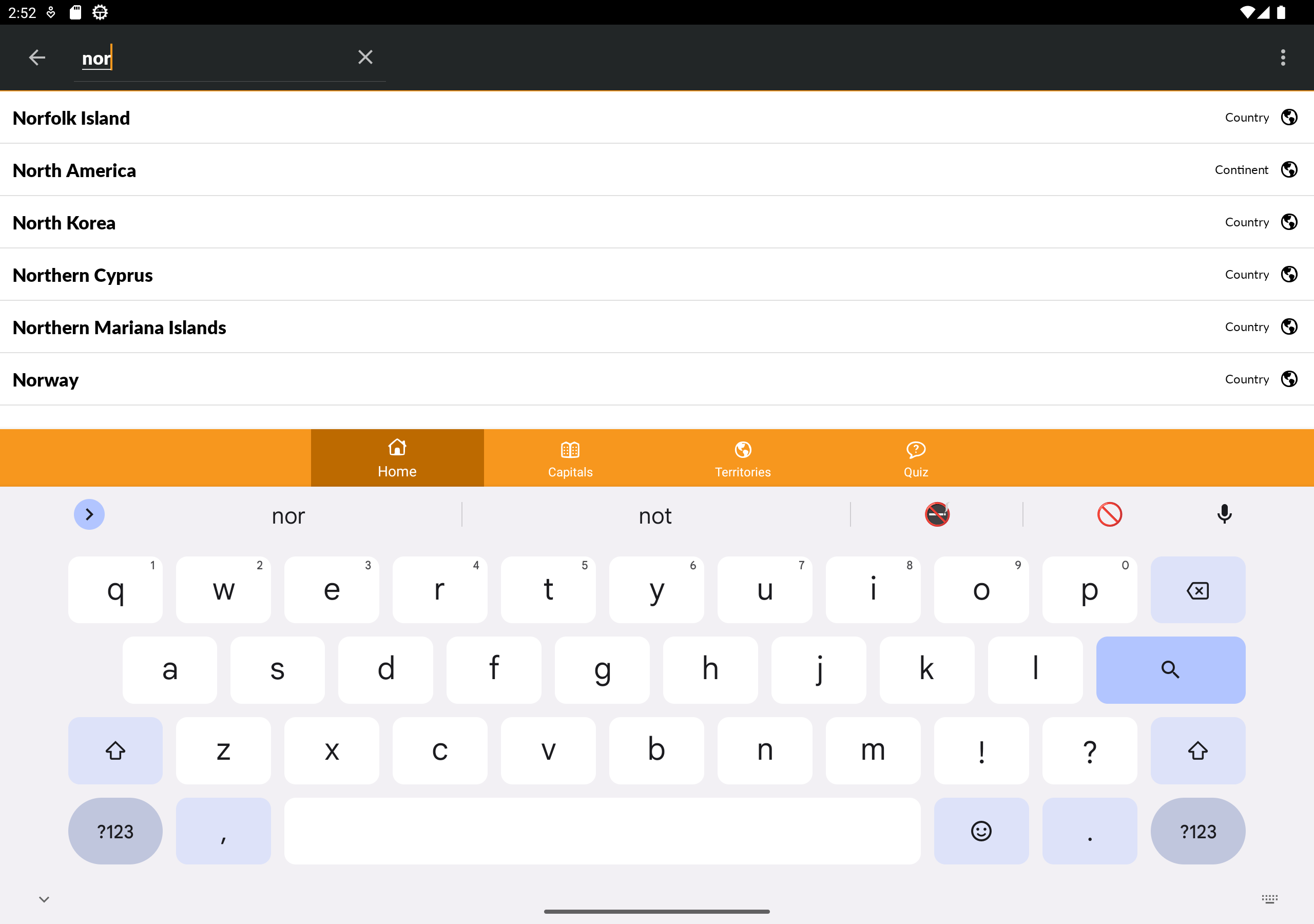Screen dimensions: 1314x924
Task: Open the Quiz tab
Action: (x=916, y=458)
